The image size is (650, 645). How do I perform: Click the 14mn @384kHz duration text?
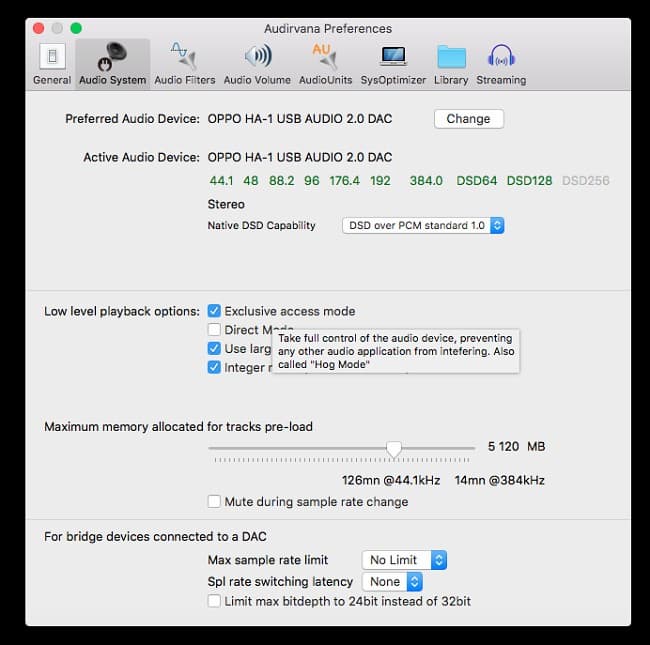pos(500,480)
